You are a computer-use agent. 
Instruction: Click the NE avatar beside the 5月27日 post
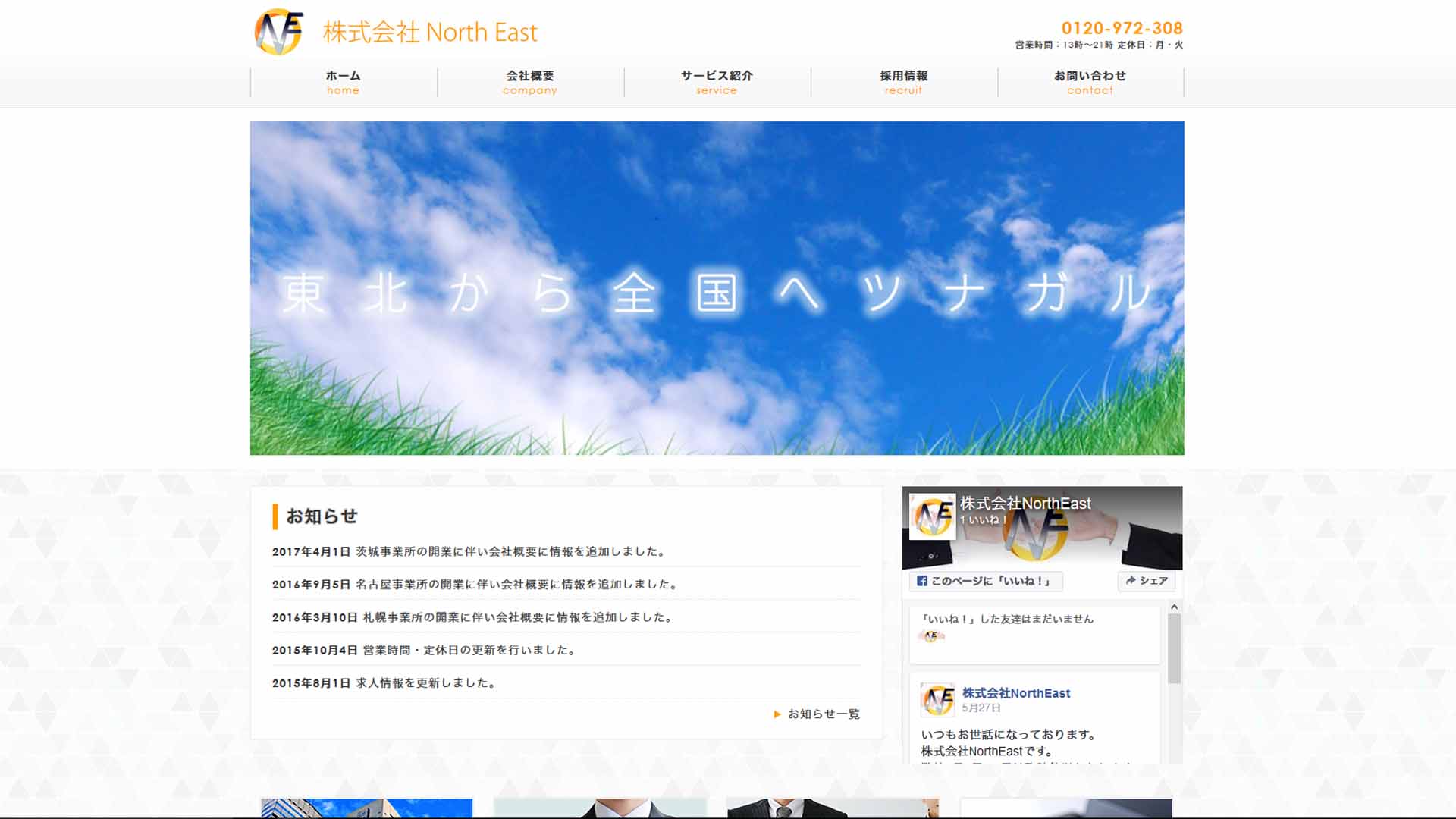tap(937, 699)
